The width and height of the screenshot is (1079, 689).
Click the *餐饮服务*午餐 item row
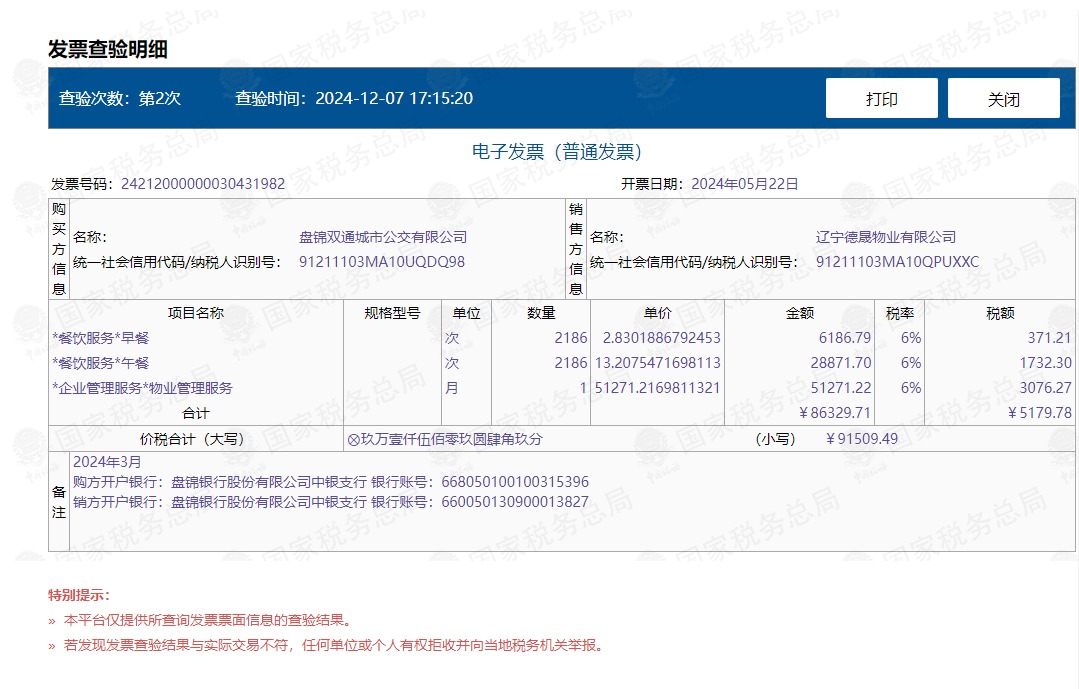[562, 363]
